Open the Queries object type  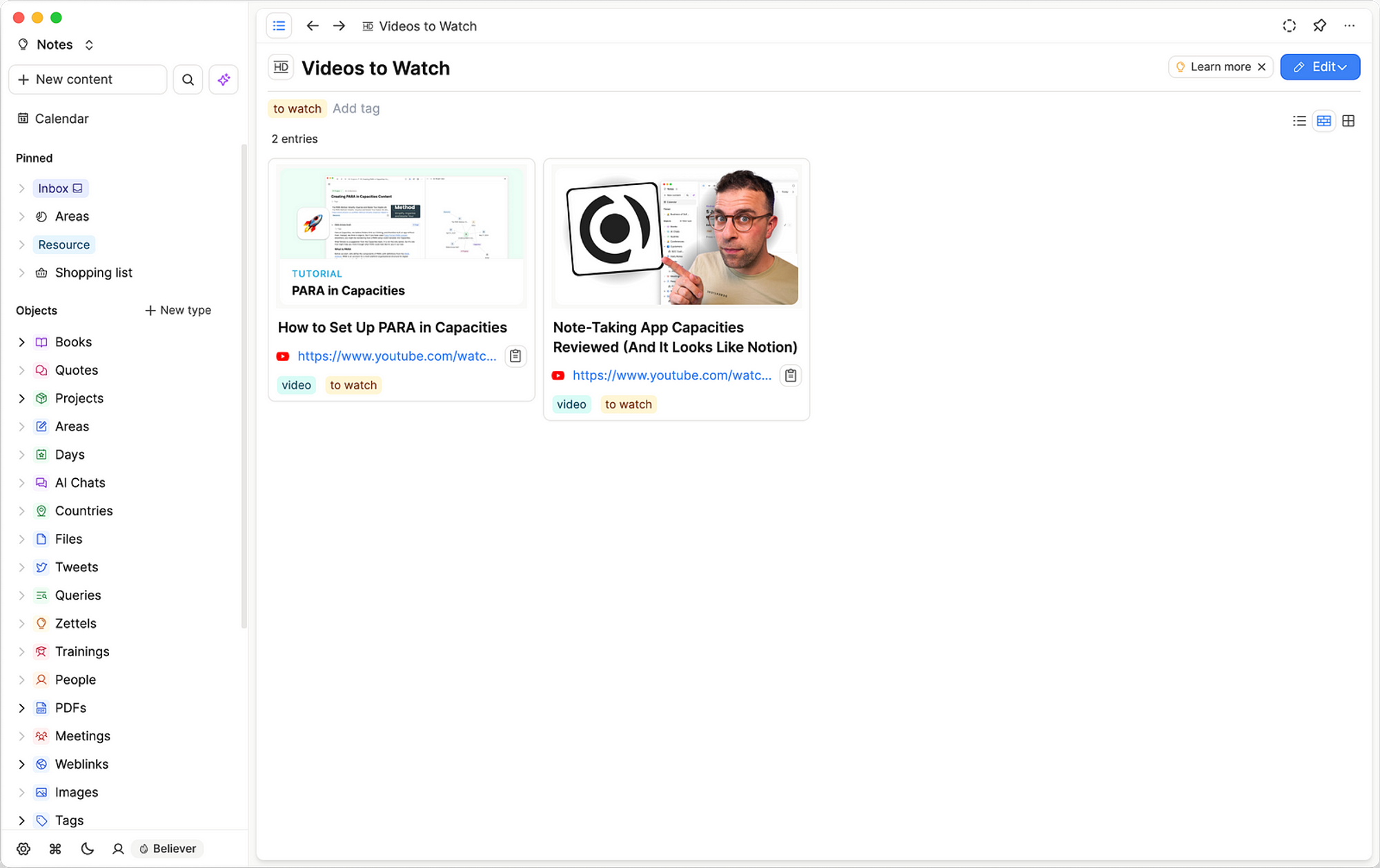coord(77,595)
